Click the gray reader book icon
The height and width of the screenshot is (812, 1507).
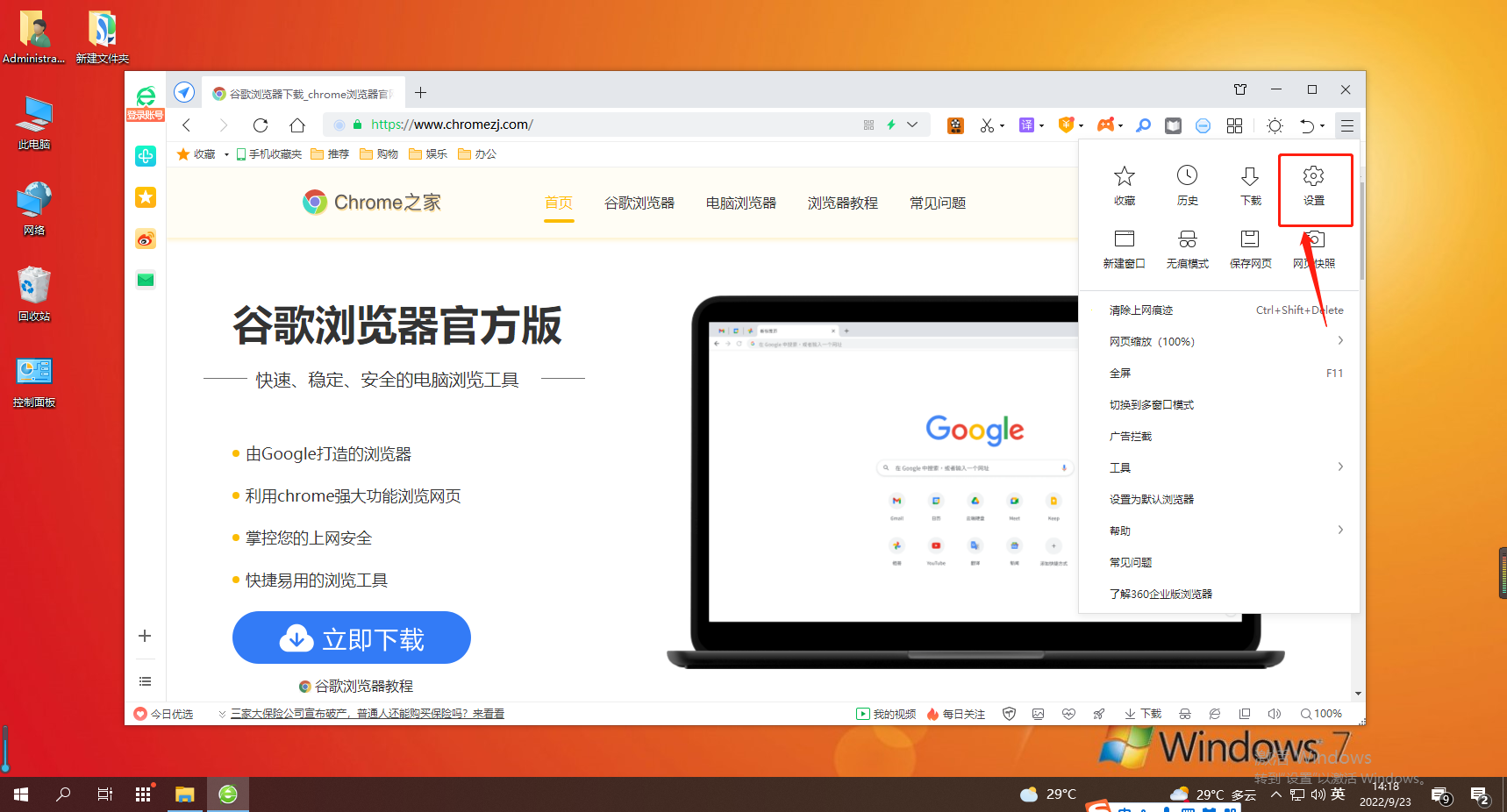[x=1173, y=125]
